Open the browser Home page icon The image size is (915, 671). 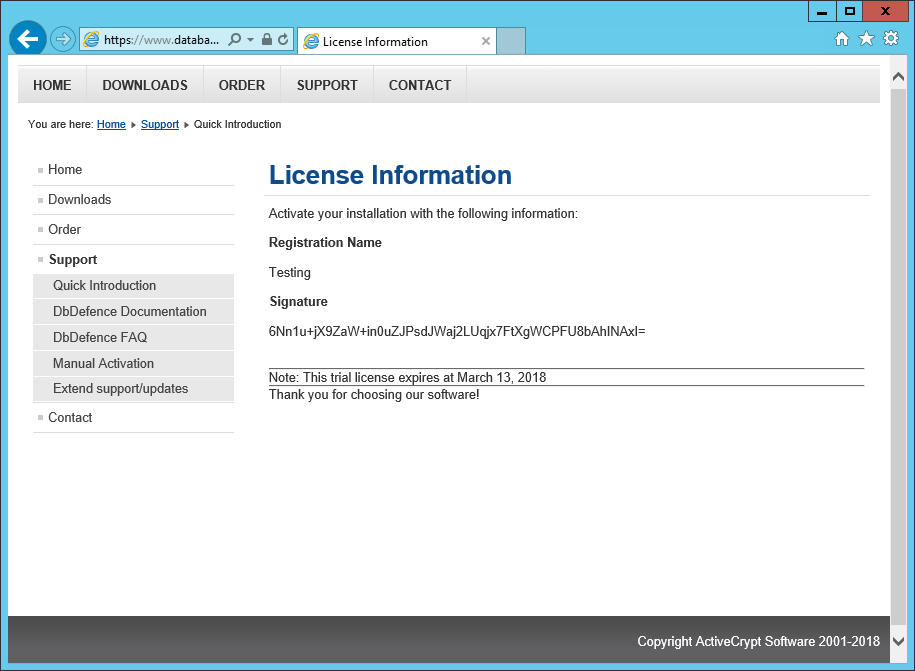(x=842, y=39)
